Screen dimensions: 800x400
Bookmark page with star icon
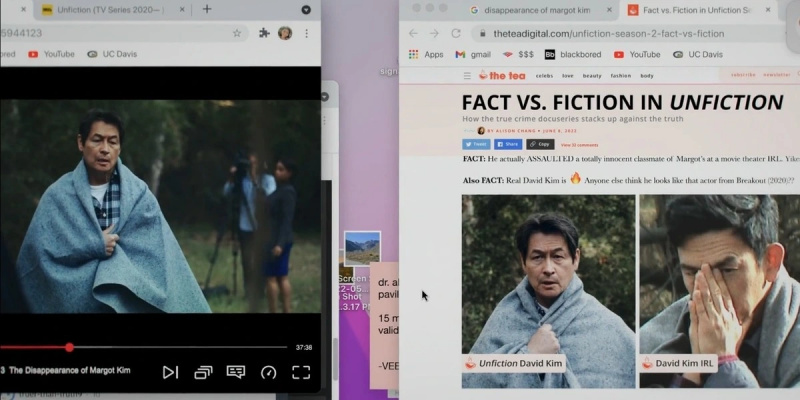(237, 33)
